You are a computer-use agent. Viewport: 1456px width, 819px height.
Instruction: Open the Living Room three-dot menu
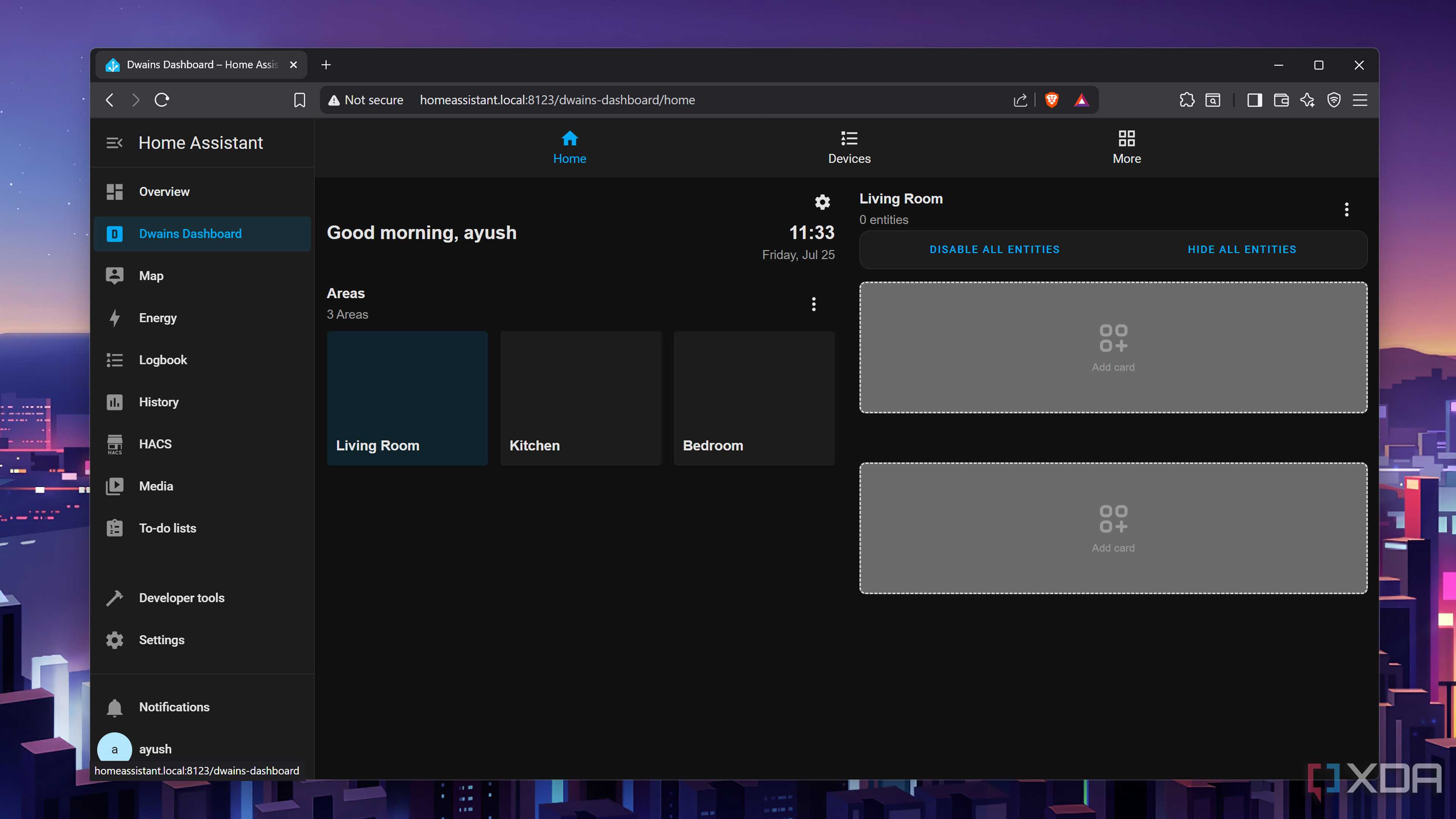coord(1347,210)
